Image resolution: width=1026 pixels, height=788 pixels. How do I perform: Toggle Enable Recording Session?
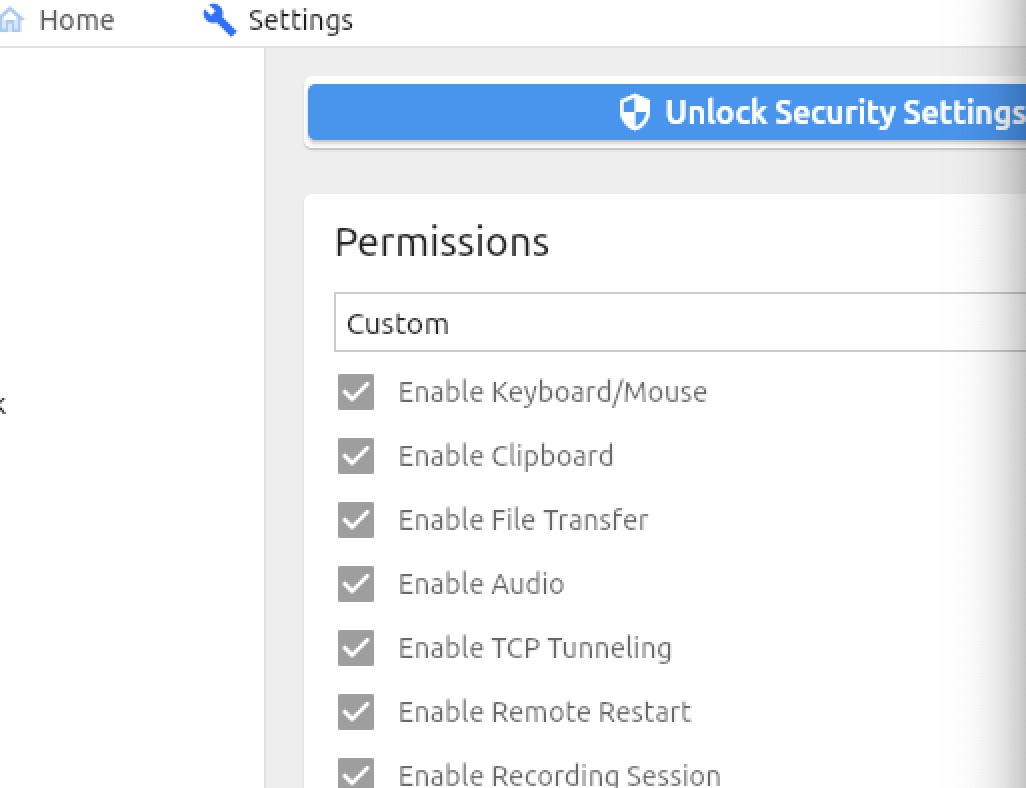356,773
